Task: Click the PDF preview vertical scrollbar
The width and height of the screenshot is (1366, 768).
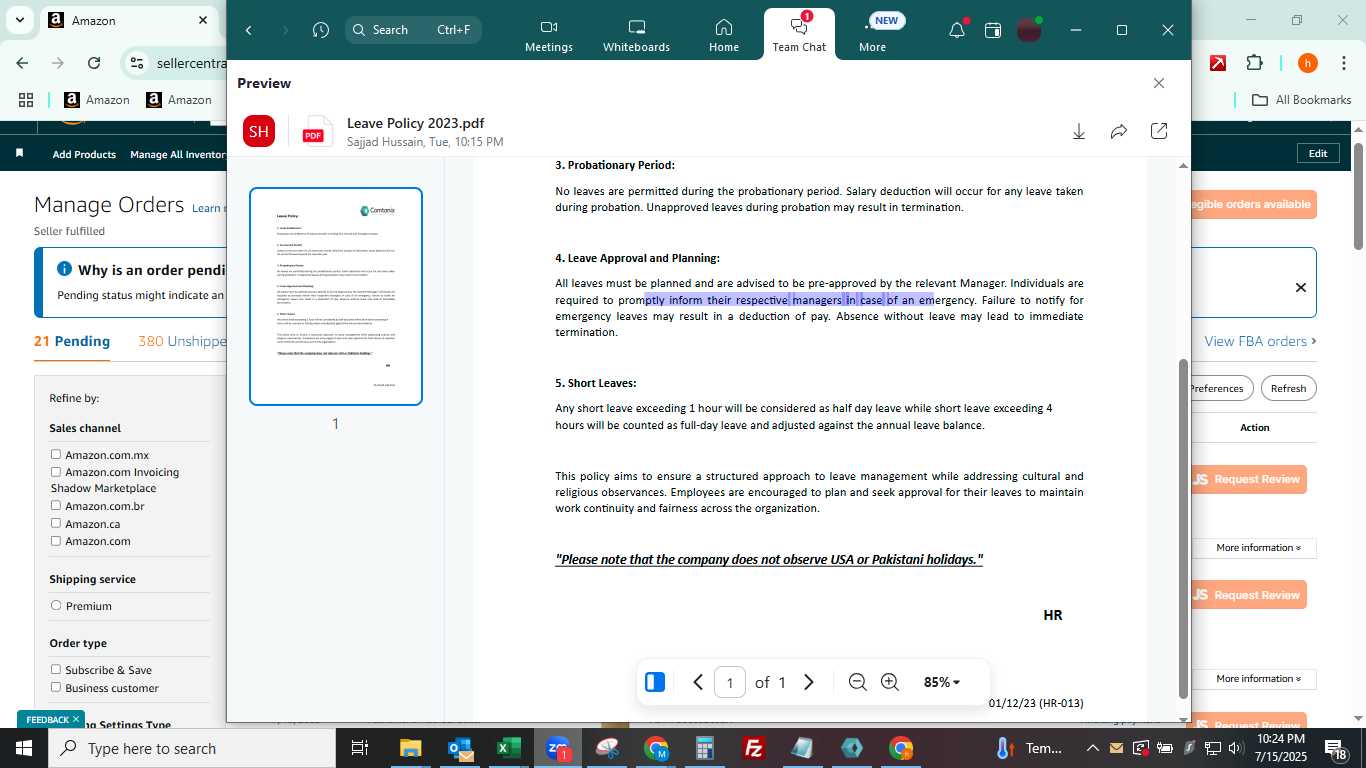Action: [x=1184, y=529]
